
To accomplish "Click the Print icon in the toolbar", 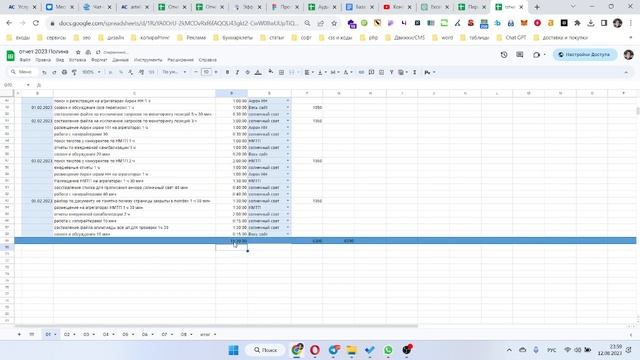I will pyautogui.click(x=64, y=72).
